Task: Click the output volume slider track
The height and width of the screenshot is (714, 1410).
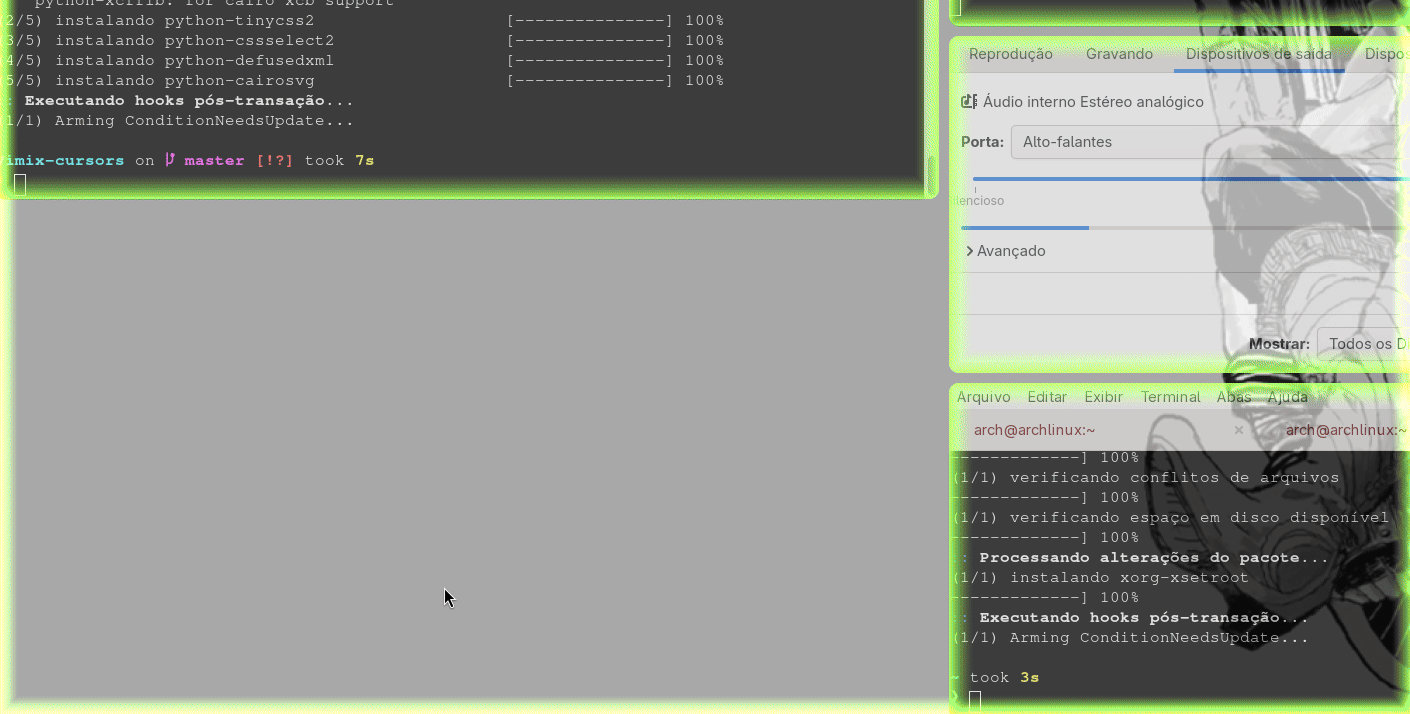Action: pyautogui.click(x=1190, y=179)
